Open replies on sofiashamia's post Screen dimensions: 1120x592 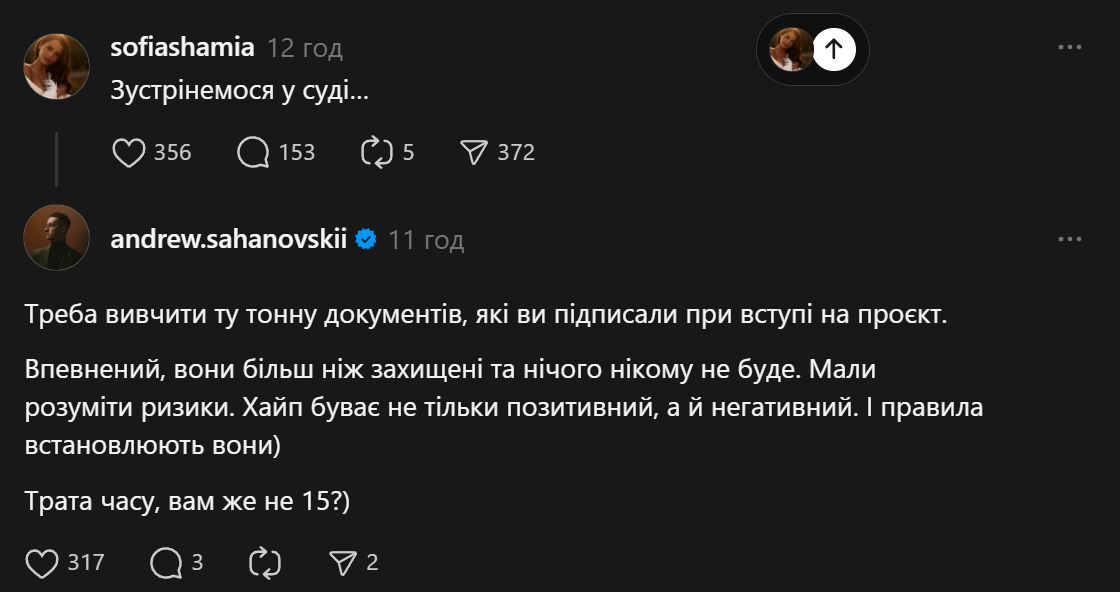coord(253,152)
